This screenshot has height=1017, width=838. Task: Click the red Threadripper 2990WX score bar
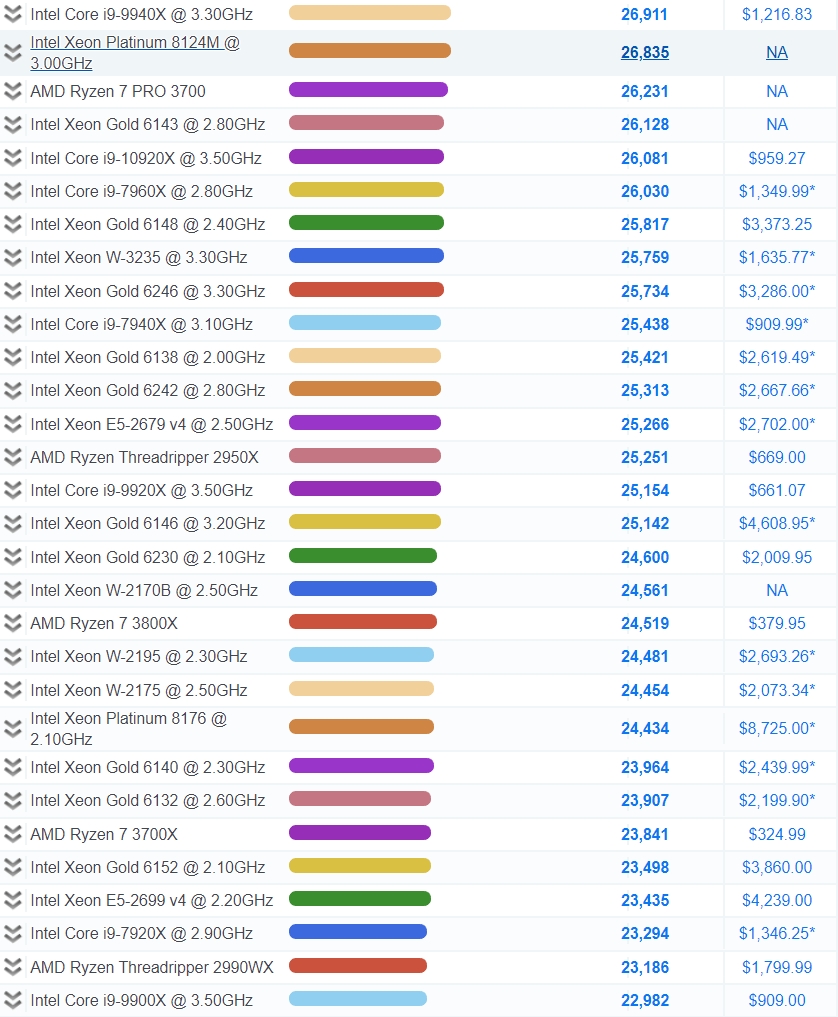[x=358, y=966]
